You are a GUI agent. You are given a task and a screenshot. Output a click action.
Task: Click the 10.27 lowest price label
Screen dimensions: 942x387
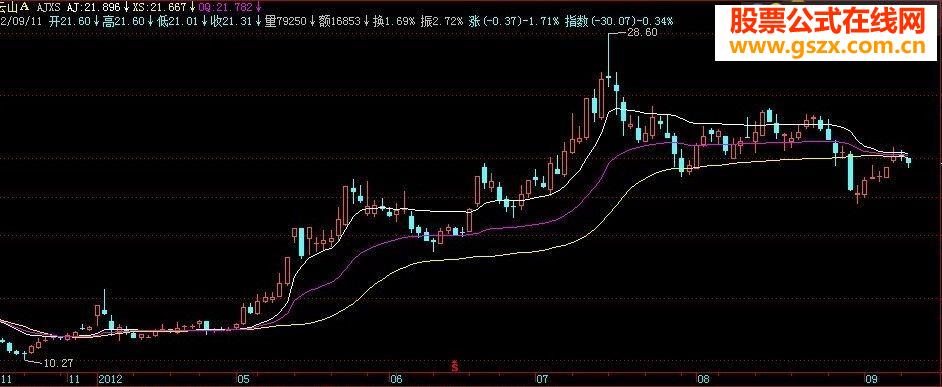tap(59, 363)
